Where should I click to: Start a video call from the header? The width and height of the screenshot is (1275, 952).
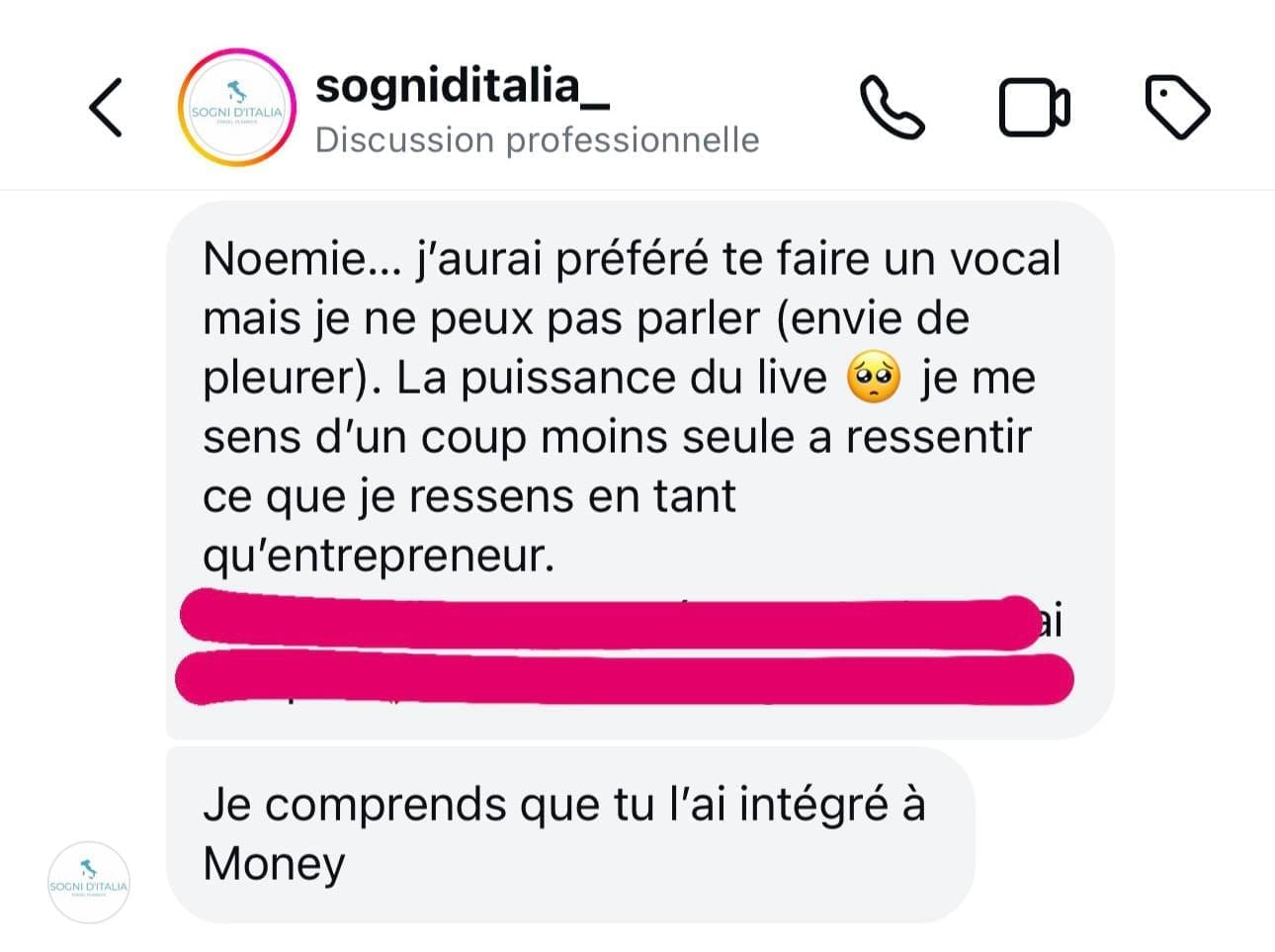1034,107
